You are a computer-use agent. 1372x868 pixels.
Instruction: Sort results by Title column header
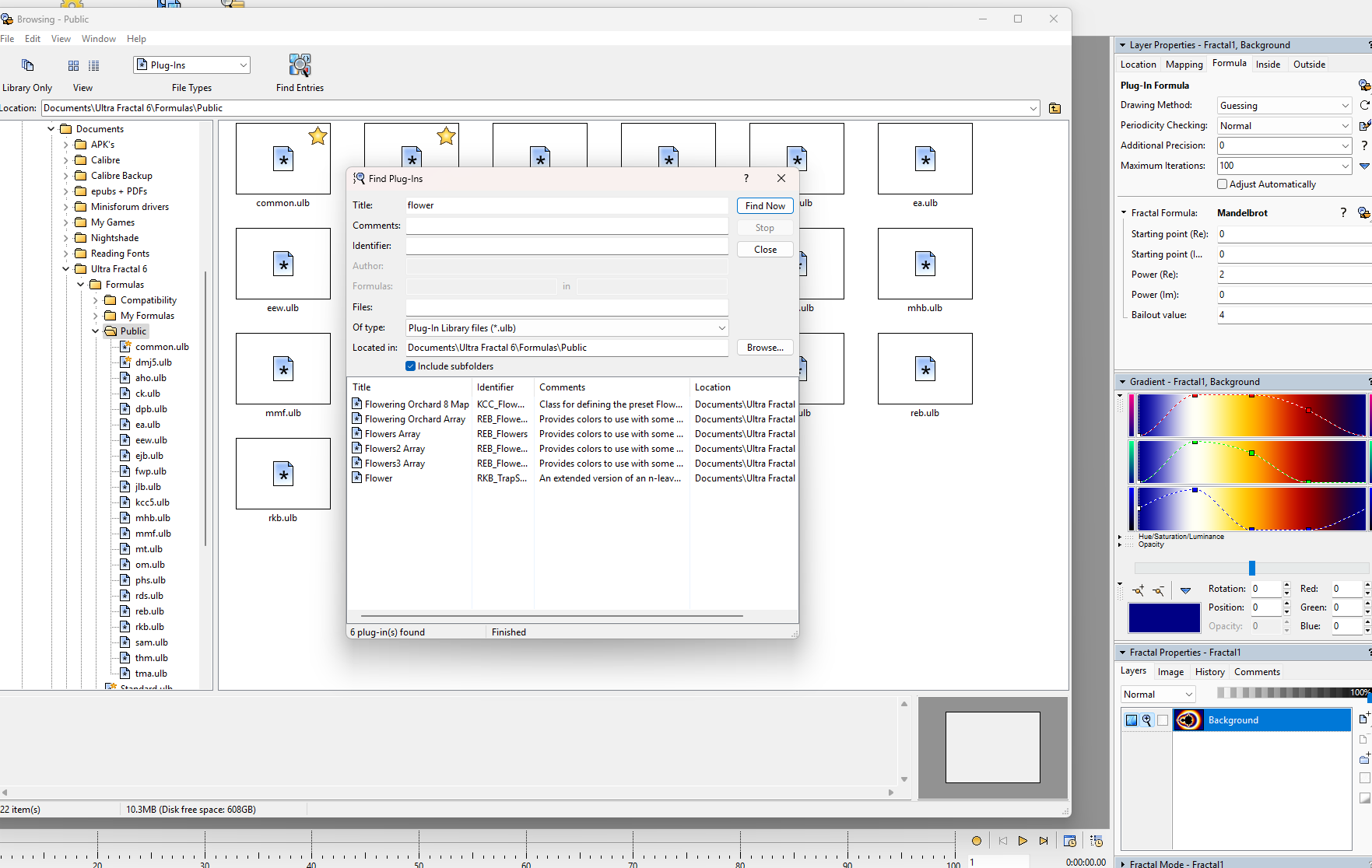(x=409, y=387)
